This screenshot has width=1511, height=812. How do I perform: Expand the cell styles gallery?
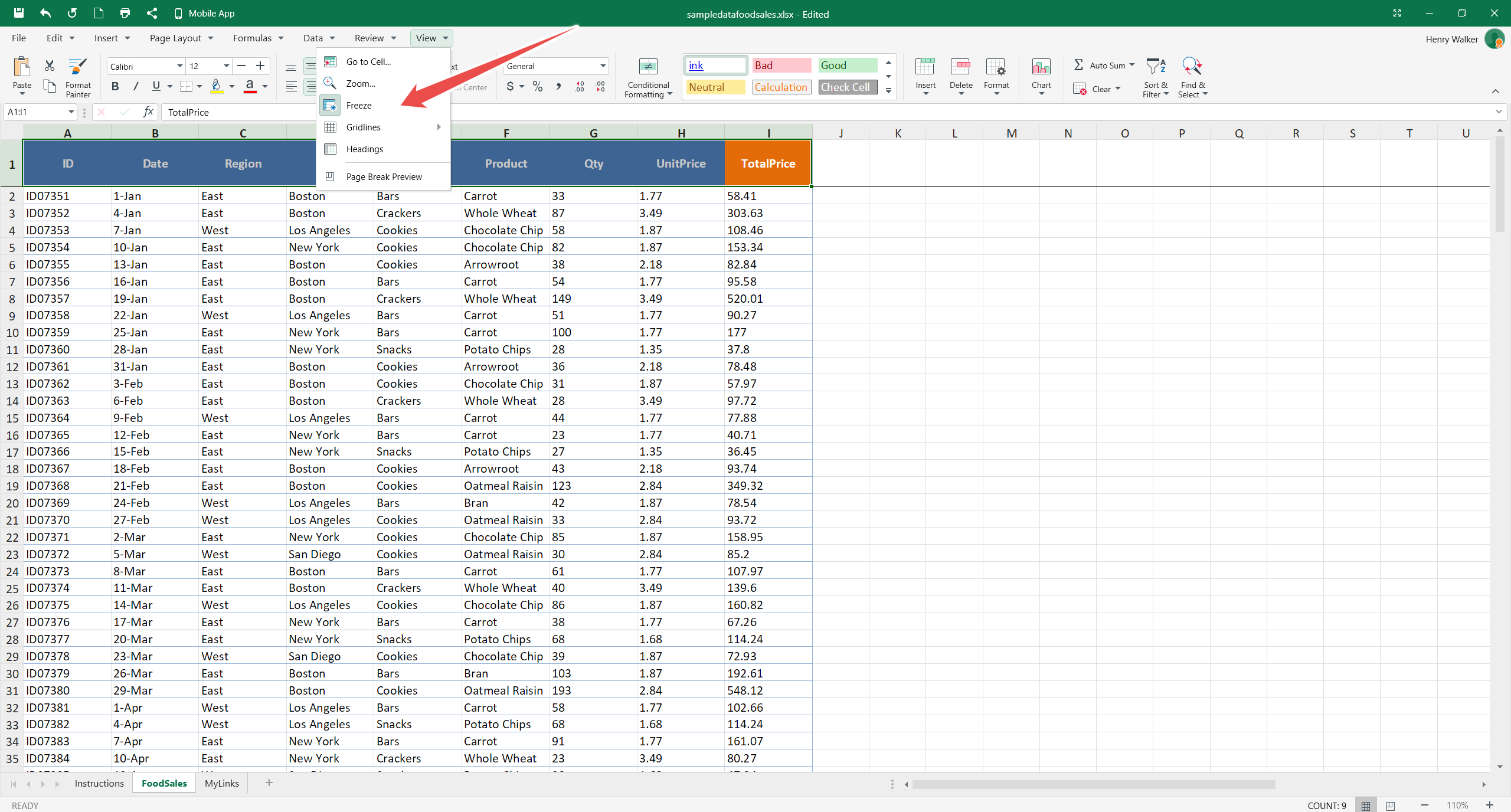pos(888,90)
